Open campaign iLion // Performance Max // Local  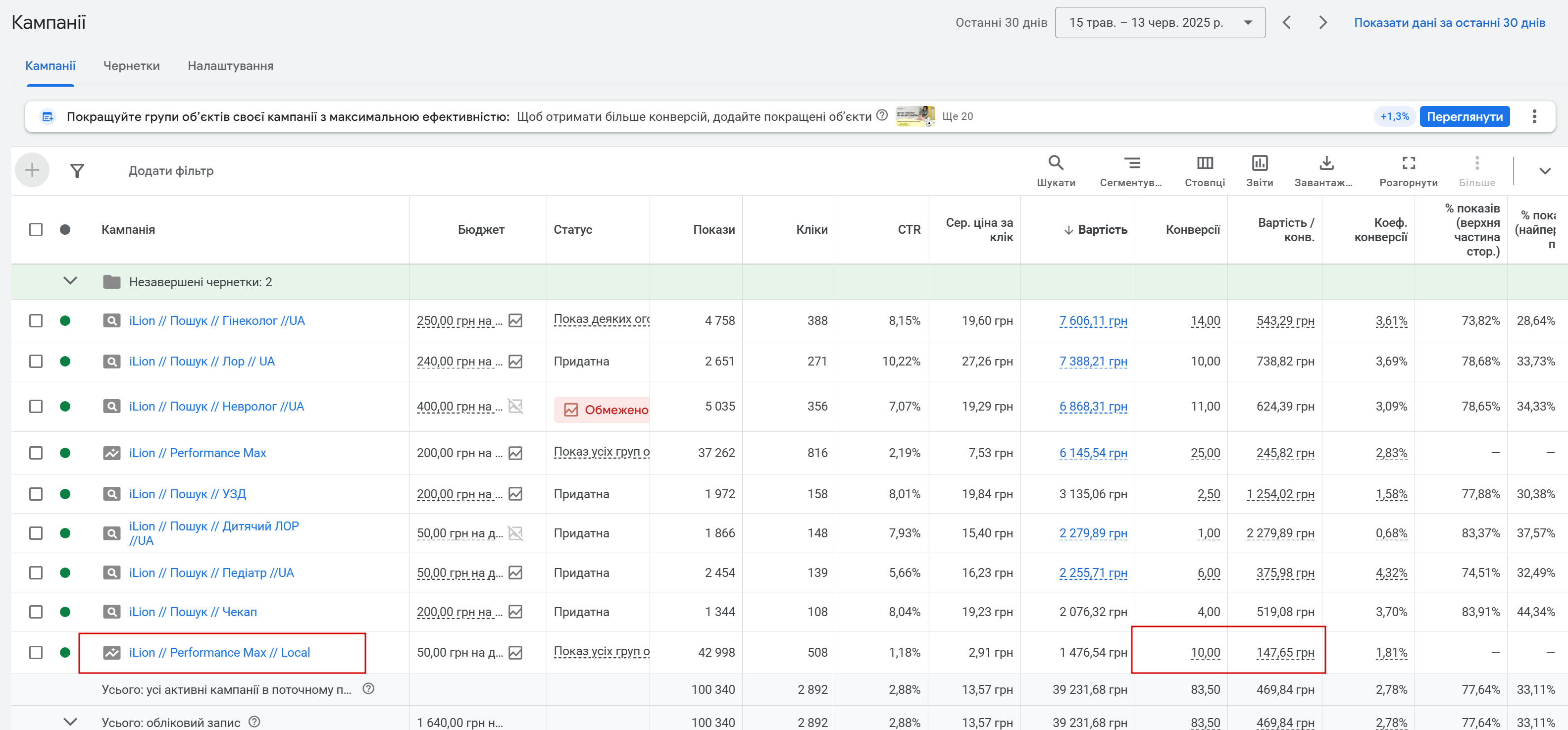pos(219,653)
